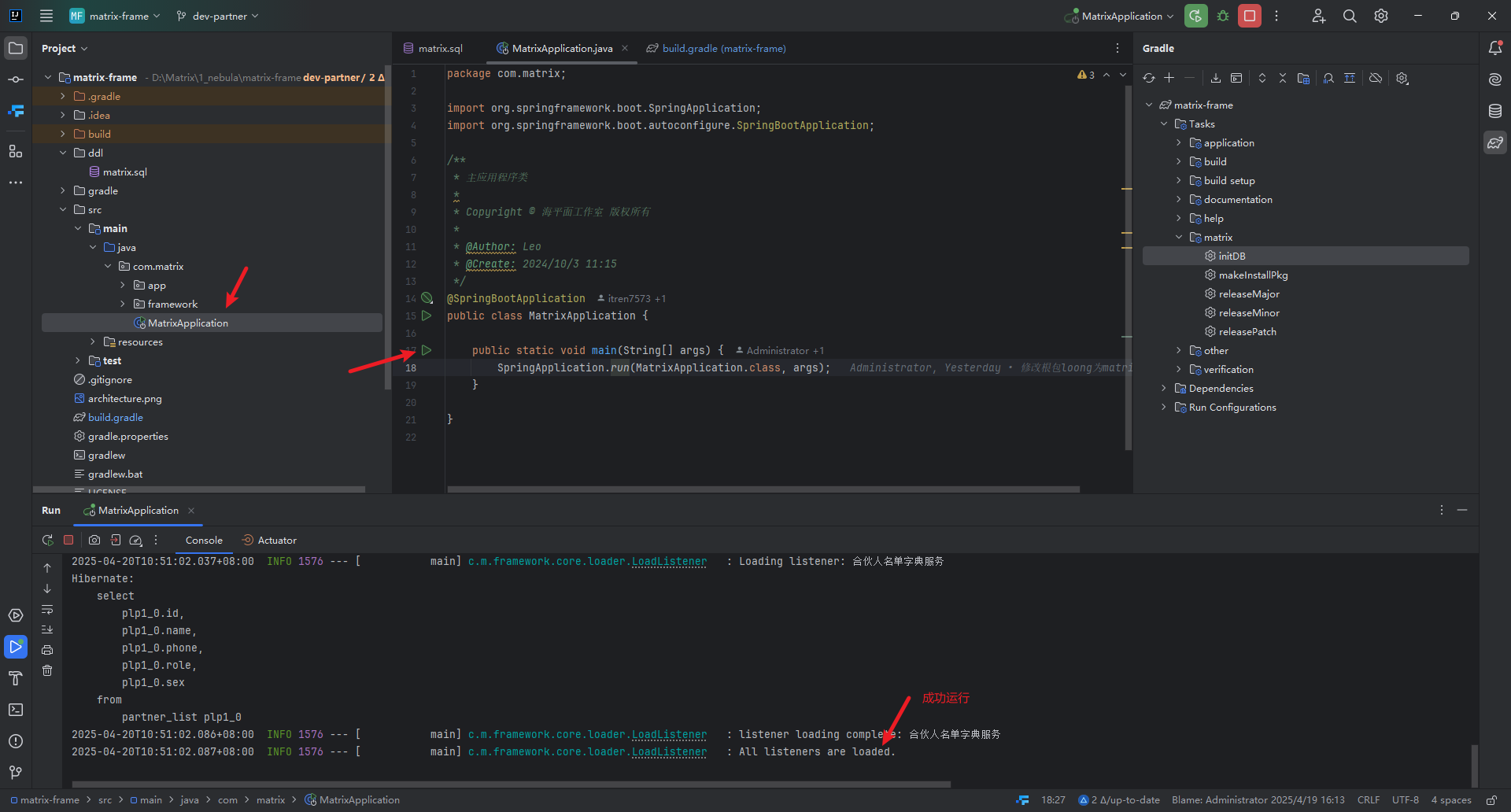Click the console horizontal scrollbar
This screenshot has height=812, width=1511.
(512, 784)
